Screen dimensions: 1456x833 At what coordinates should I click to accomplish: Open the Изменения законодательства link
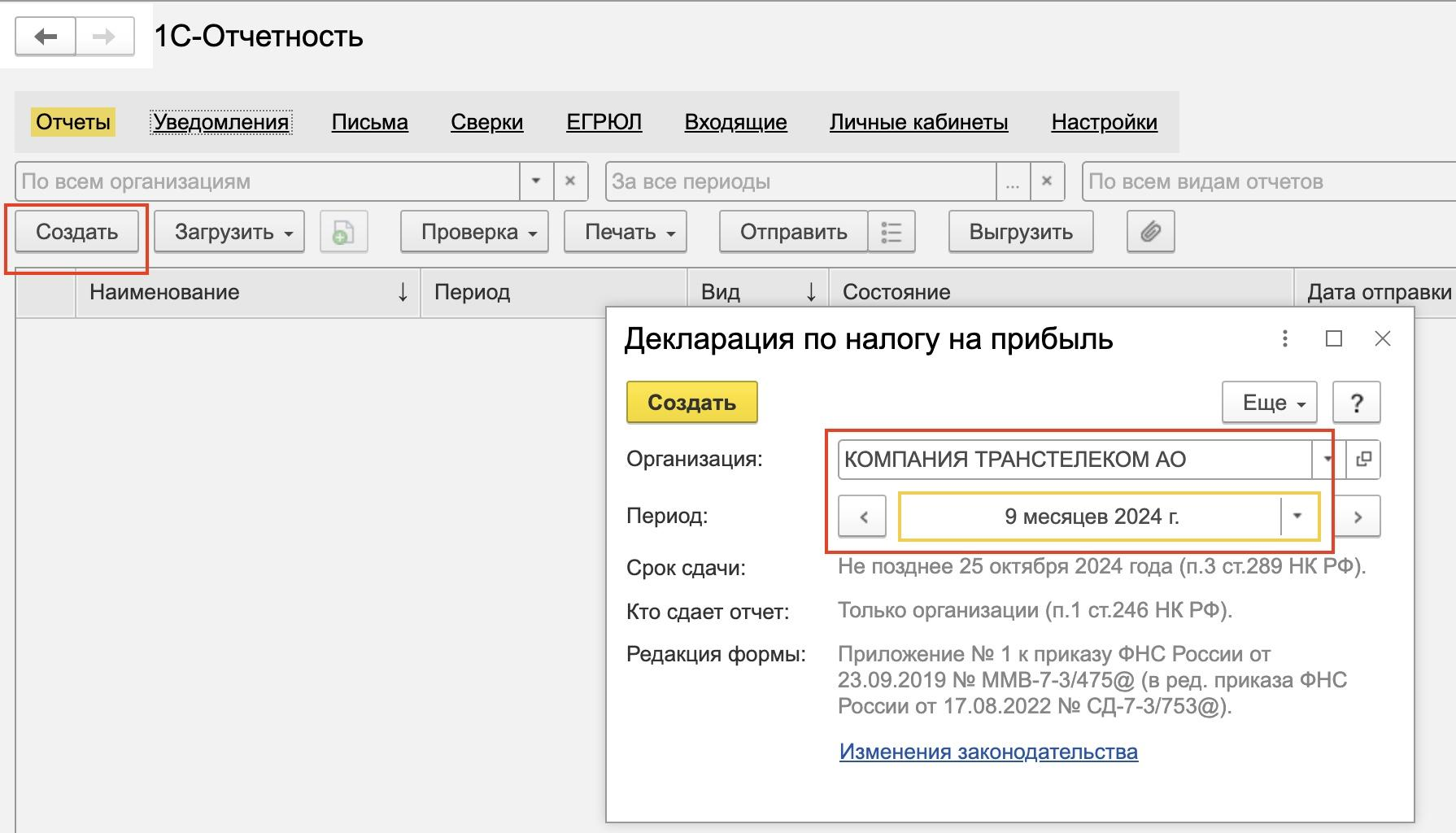click(x=988, y=752)
